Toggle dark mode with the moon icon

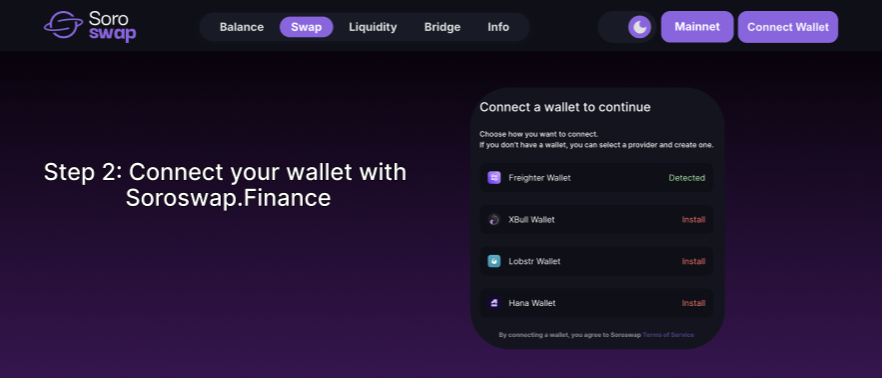[640, 26]
